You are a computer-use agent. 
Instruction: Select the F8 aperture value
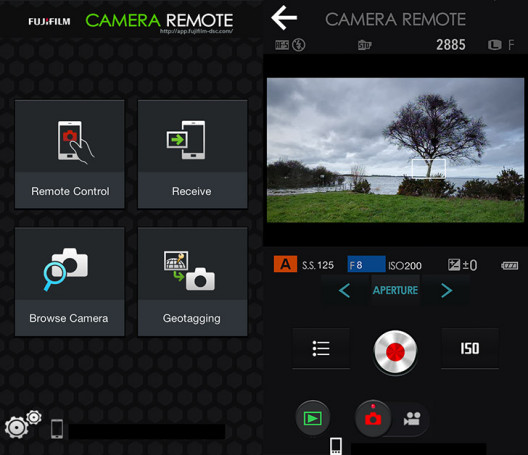(x=366, y=264)
